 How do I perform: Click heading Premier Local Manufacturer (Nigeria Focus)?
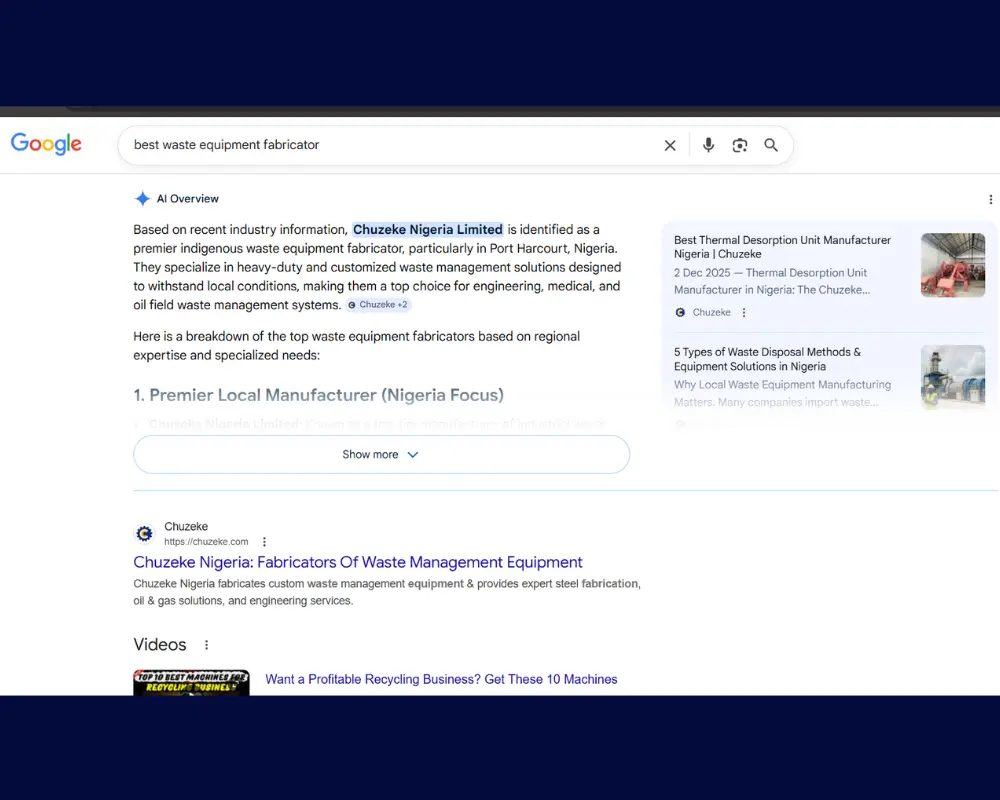(318, 395)
